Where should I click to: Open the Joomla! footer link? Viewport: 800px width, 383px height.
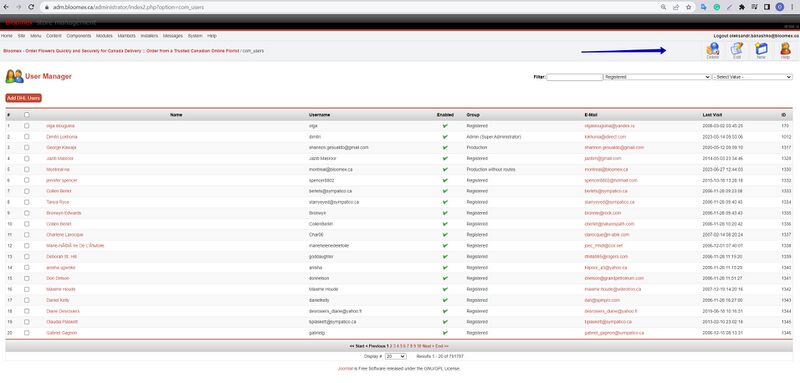(x=345, y=368)
